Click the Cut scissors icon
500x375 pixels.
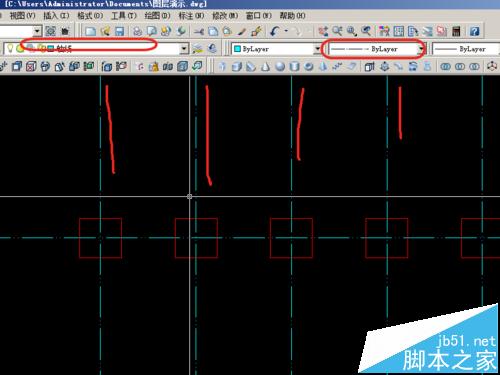[x=199, y=32]
